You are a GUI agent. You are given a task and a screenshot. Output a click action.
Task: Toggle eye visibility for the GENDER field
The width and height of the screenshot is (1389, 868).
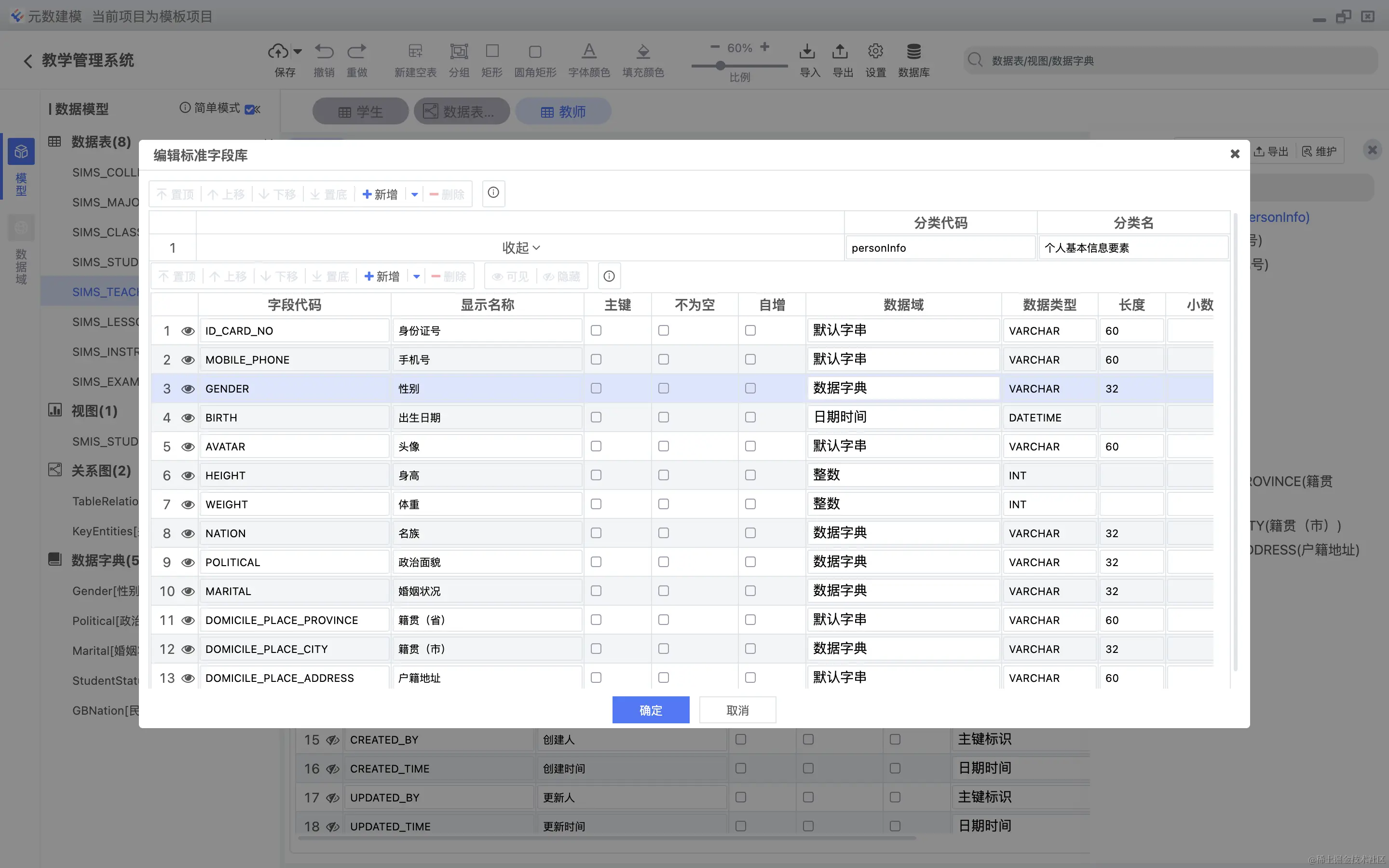(x=188, y=389)
